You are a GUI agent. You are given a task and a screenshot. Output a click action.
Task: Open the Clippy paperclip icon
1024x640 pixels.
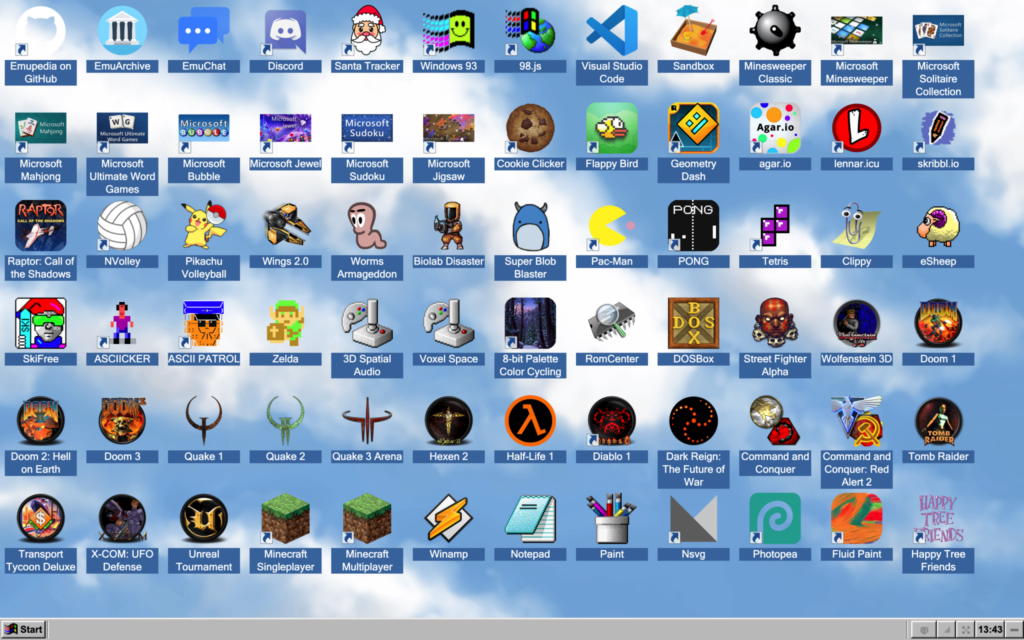[x=856, y=226]
